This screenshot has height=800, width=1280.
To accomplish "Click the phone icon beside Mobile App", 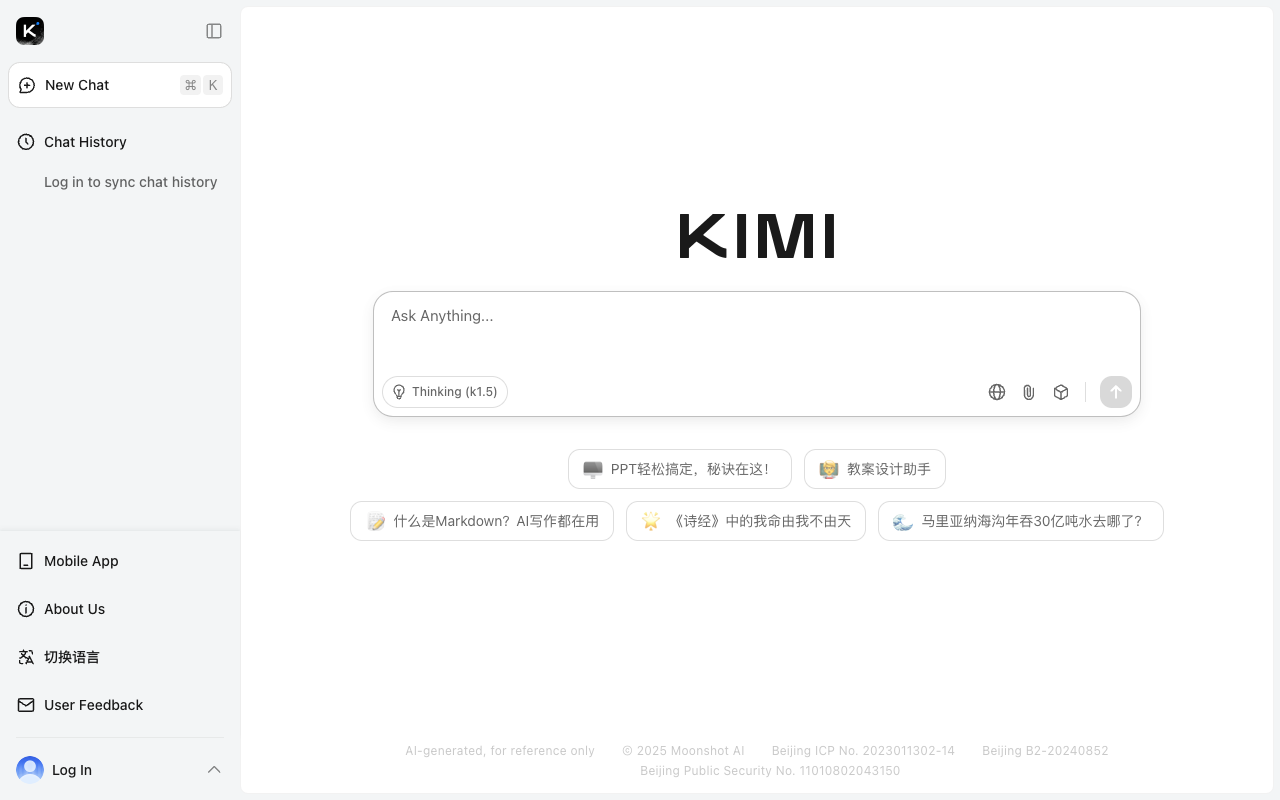I will click(x=26, y=561).
